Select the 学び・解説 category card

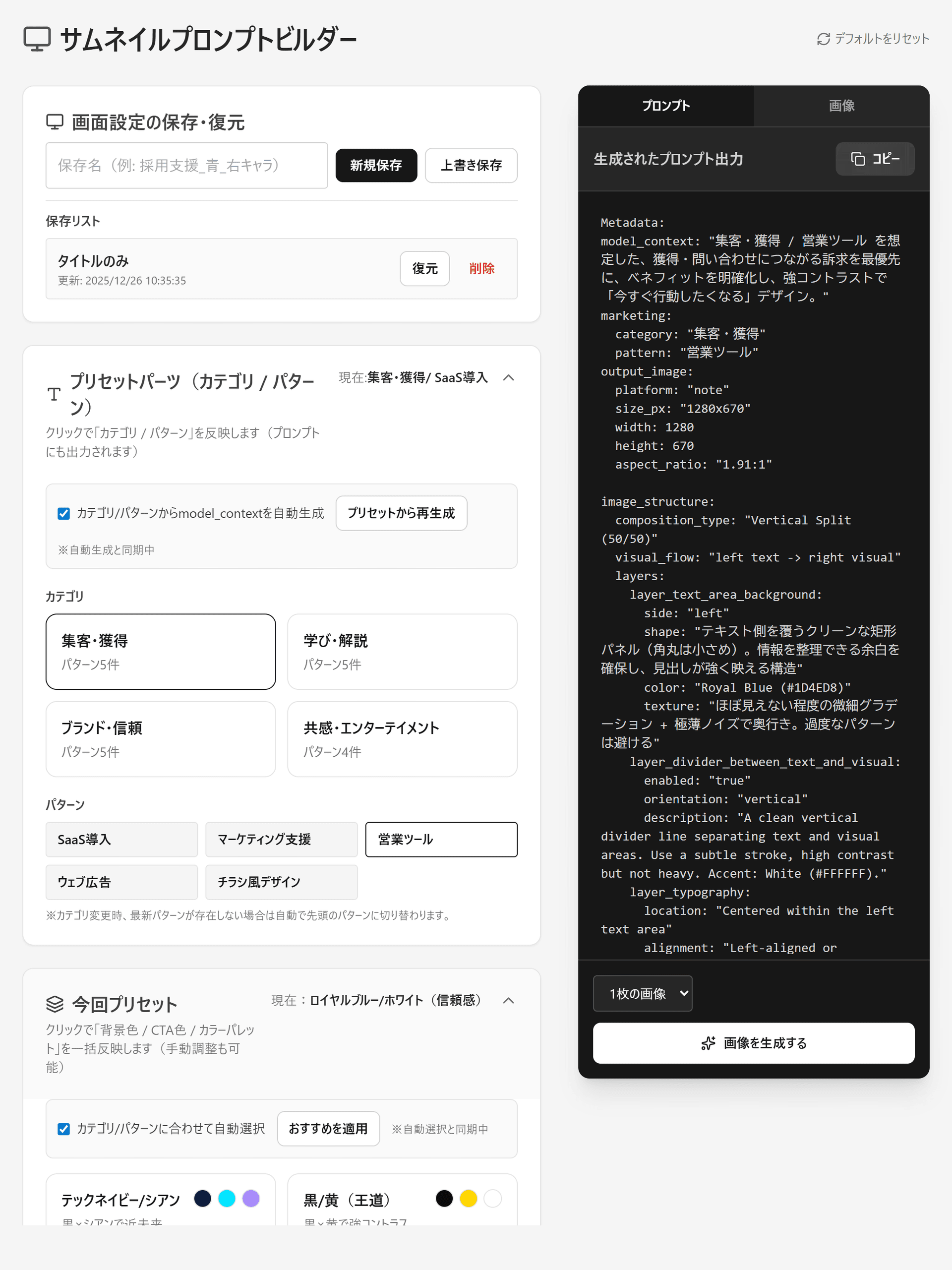[402, 652]
